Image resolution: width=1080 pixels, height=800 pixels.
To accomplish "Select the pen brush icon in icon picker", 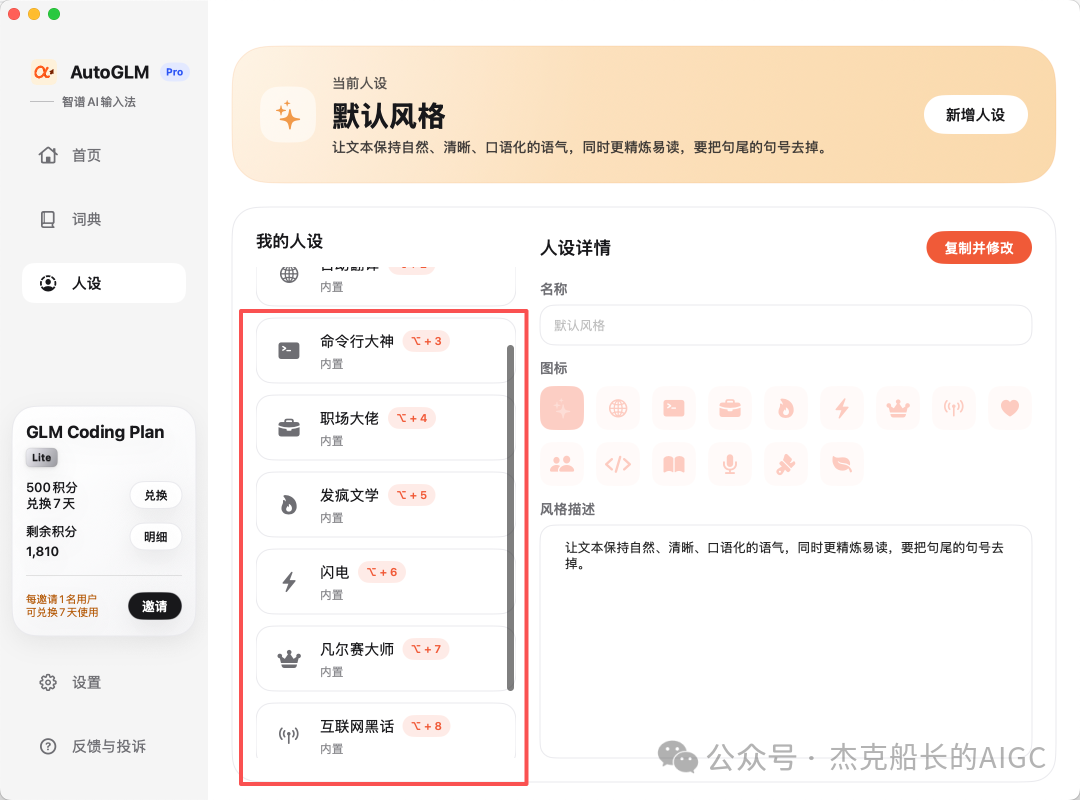I will coord(786,464).
